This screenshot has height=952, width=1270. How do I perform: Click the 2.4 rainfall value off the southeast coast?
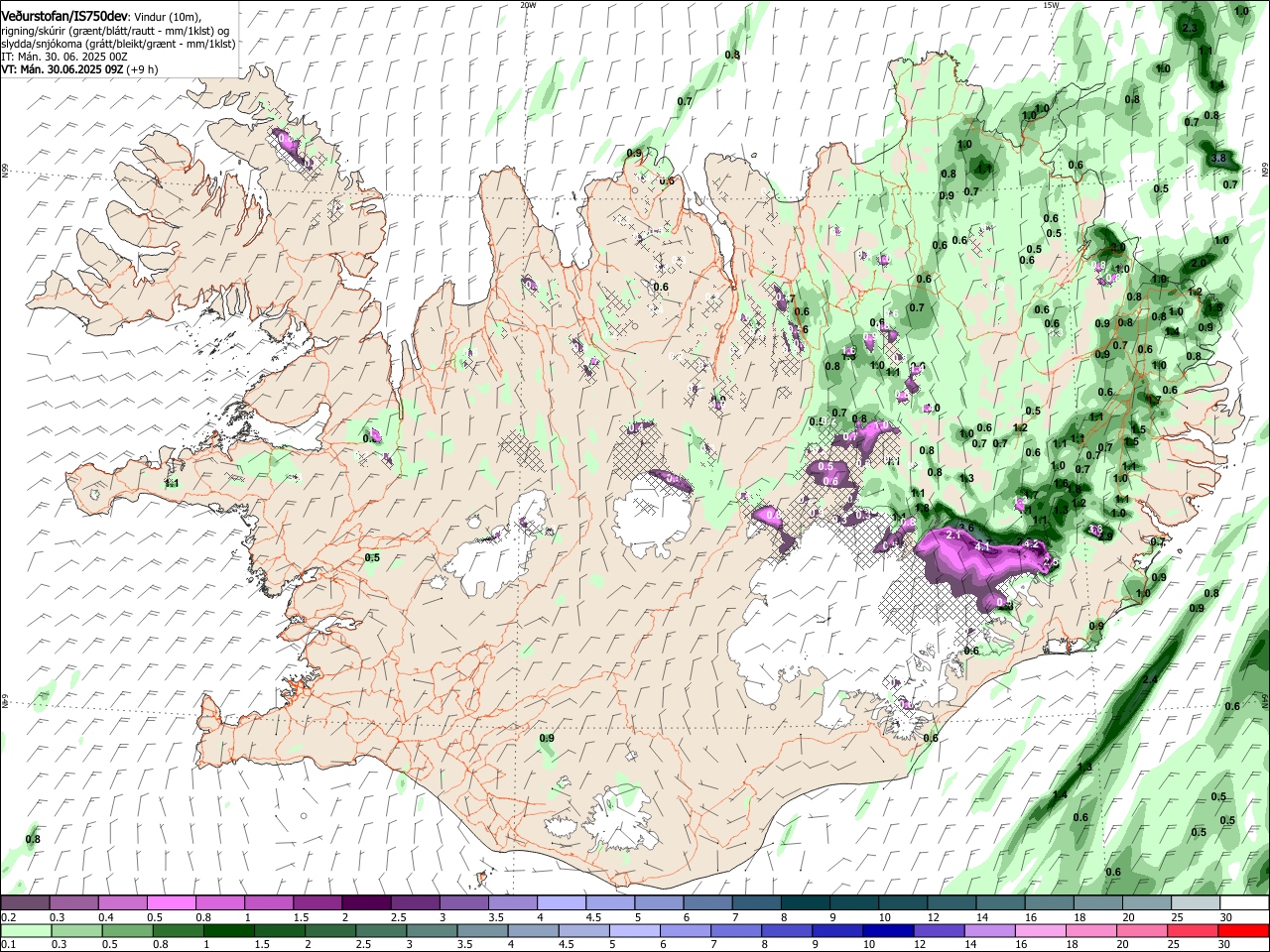click(1151, 679)
